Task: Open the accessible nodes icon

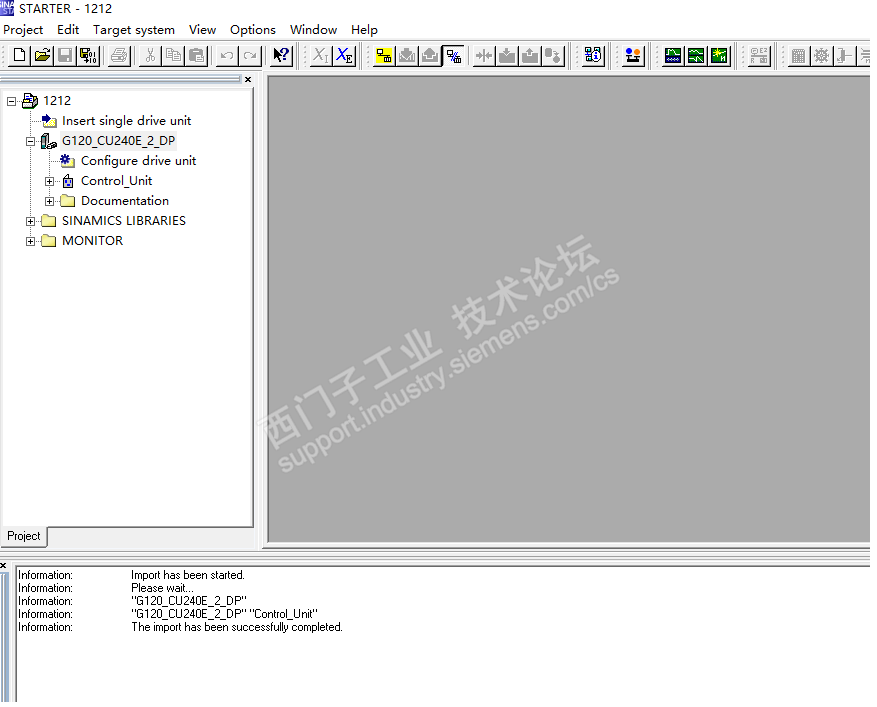Action: (x=593, y=55)
